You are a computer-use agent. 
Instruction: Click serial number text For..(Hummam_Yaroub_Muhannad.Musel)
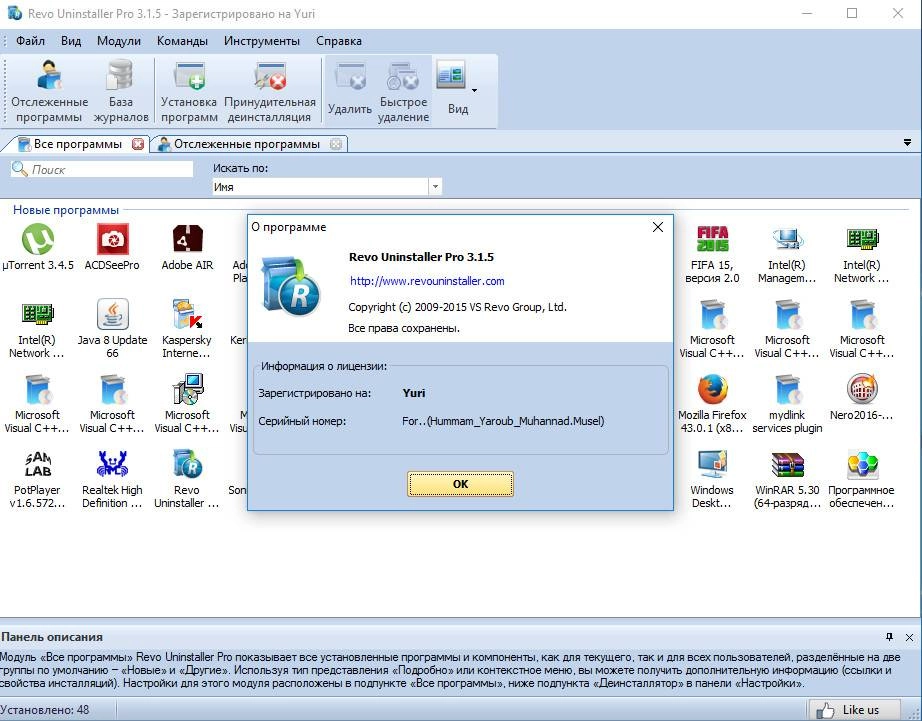(x=503, y=421)
